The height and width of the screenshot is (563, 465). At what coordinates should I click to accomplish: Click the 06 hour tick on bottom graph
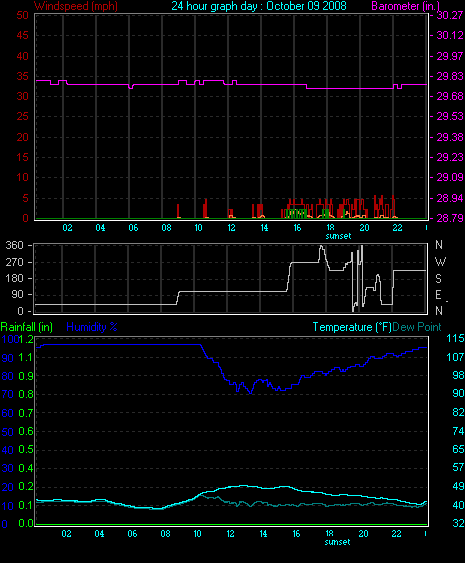132,534
